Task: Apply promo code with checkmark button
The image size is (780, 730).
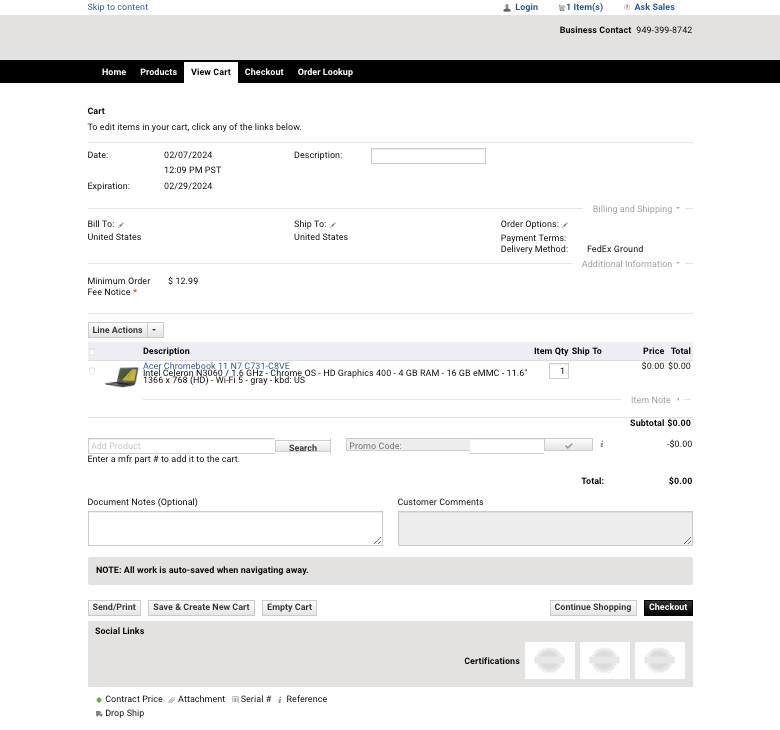Action: pos(570,446)
